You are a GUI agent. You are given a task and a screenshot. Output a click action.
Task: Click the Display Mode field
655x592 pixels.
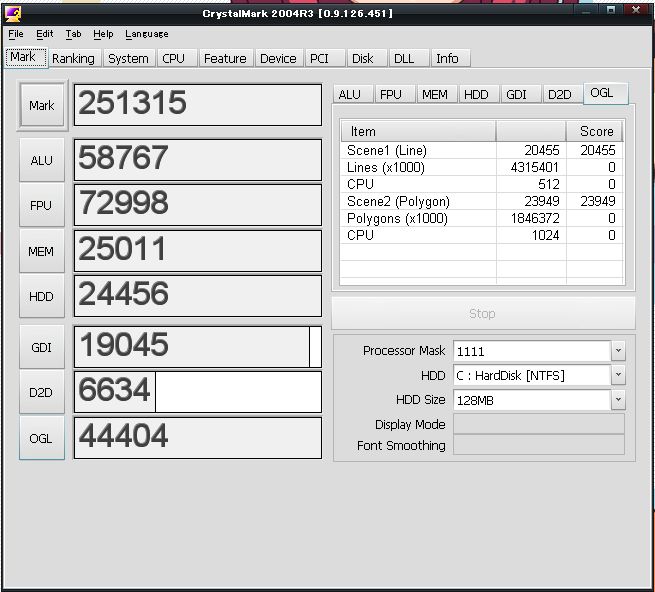click(x=539, y=424)
